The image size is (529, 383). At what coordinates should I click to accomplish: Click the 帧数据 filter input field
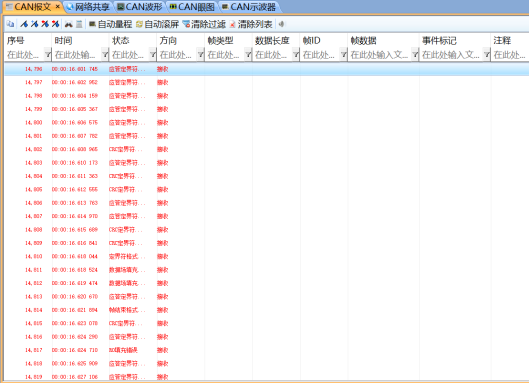pyautogui.click(x=380, y=55)
